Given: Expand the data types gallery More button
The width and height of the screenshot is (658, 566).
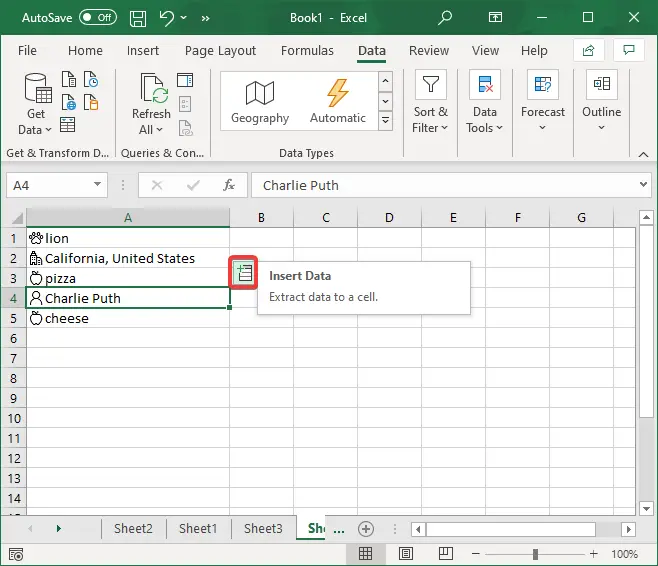Looking at the screenshot, I should pyautogui.click(x=385, y=121).
